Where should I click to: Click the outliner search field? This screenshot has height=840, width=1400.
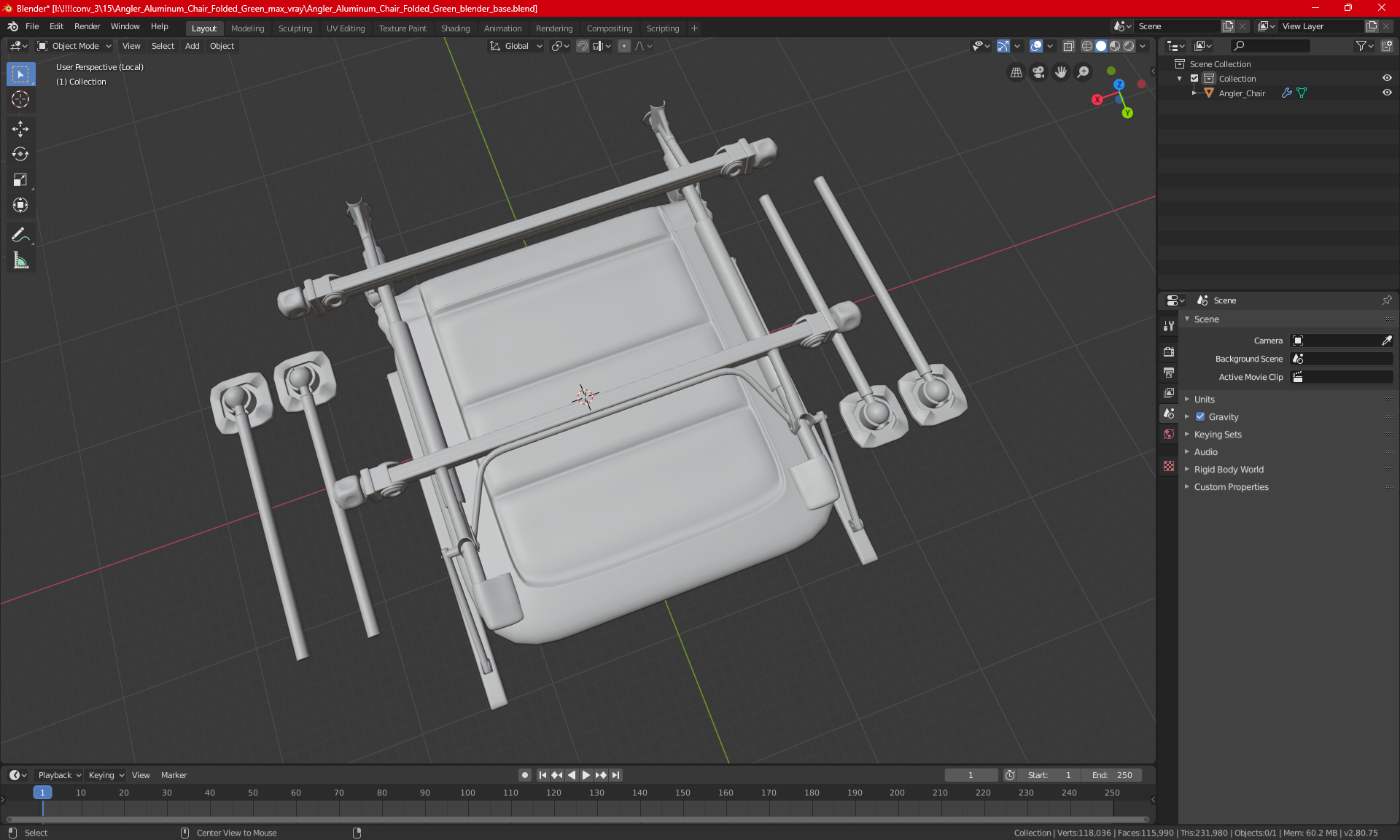(1270, 46)
